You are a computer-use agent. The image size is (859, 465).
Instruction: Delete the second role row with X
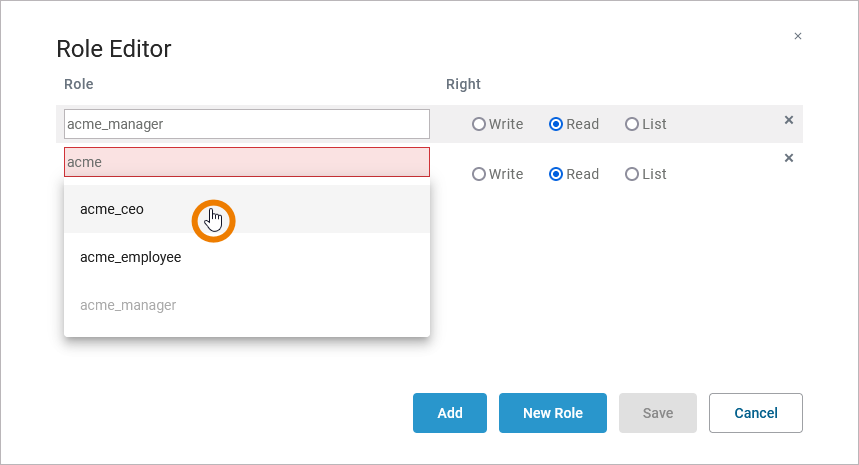[x=788, y=158]
